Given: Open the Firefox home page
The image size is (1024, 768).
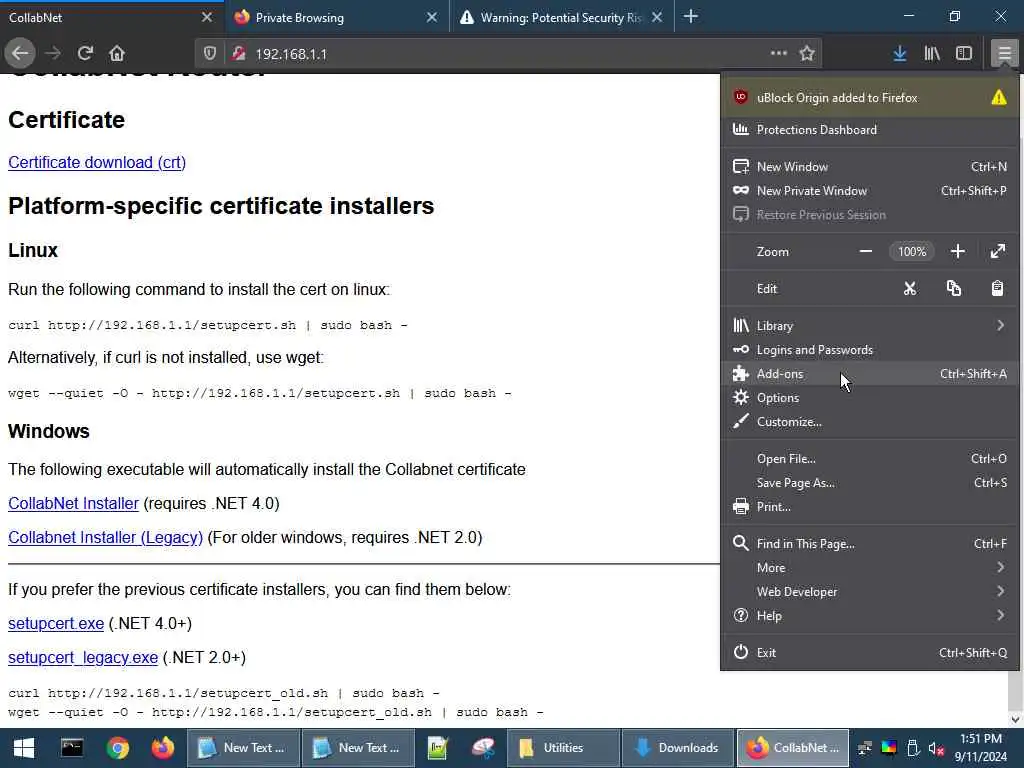Looking at the screenshot, I should coord(117,54).
